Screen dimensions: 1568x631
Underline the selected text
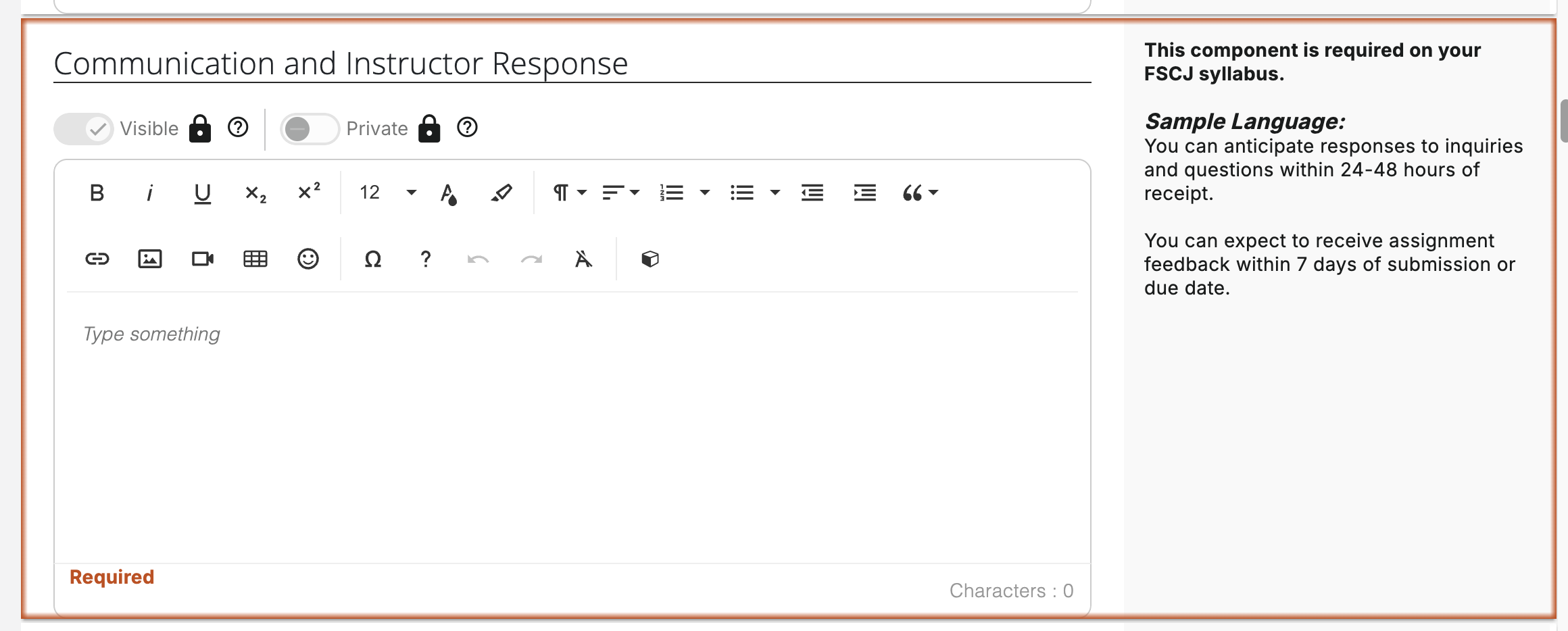(x=202, y=193)
